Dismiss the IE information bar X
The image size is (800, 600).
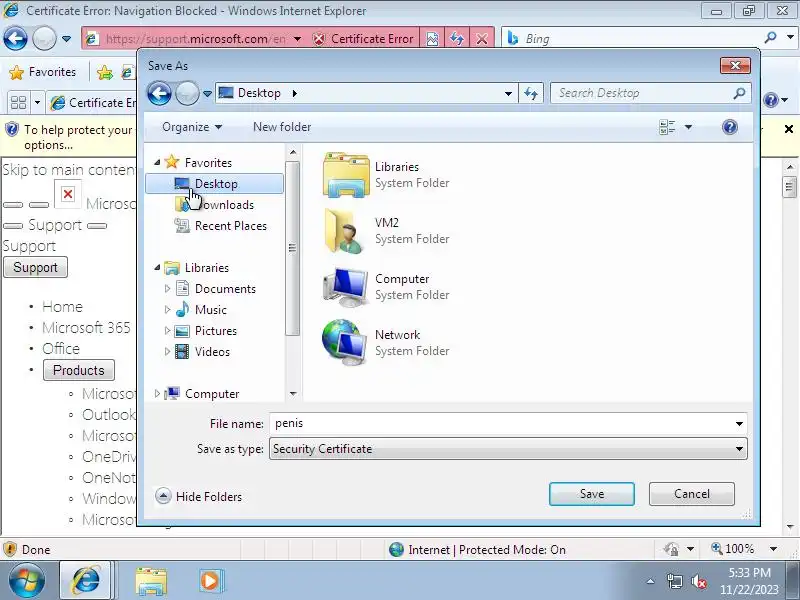(x=789, y=129)
